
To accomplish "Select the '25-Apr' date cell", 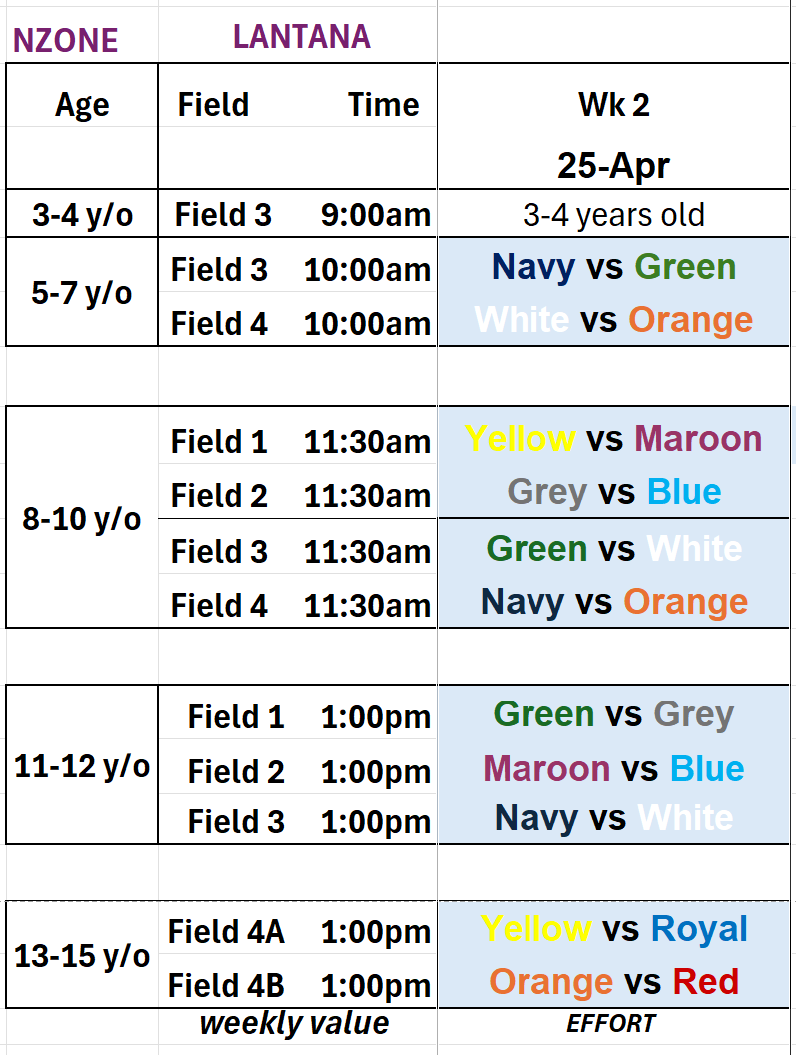I will click(613, 165).
